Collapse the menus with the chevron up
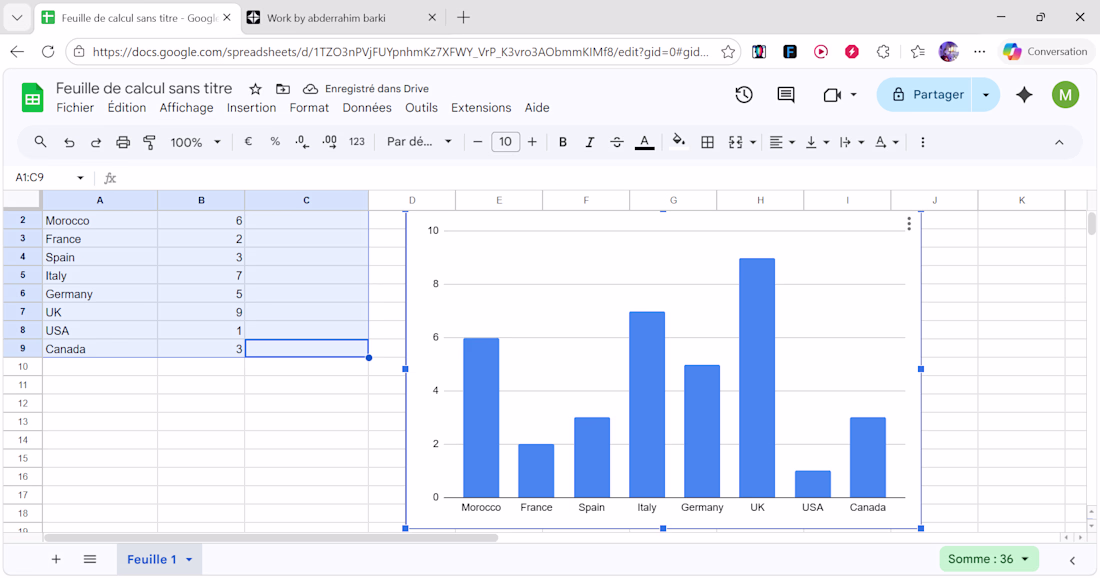 click(x=1059, y=142)
